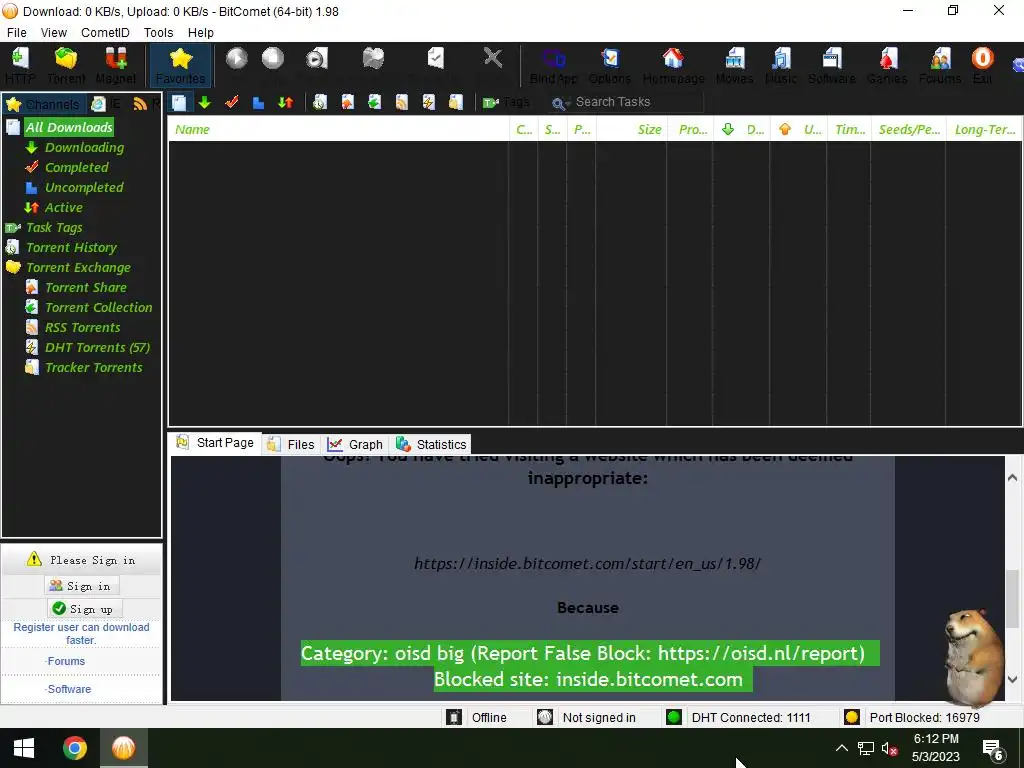Open the Software link in side panel
1024x768 pixels.
[69, 690]
